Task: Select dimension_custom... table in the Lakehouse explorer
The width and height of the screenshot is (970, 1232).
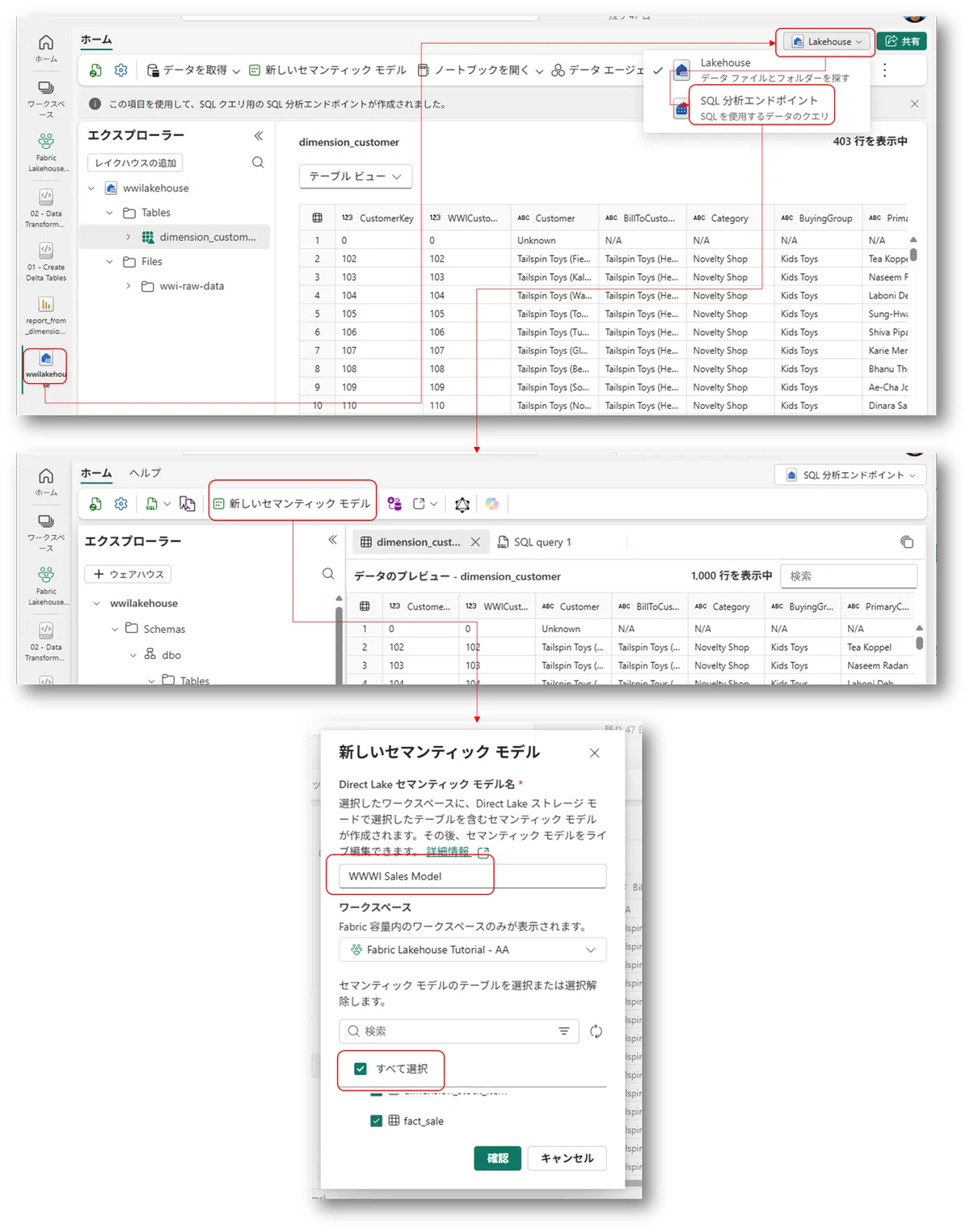Action: click(x=175, y=237)
